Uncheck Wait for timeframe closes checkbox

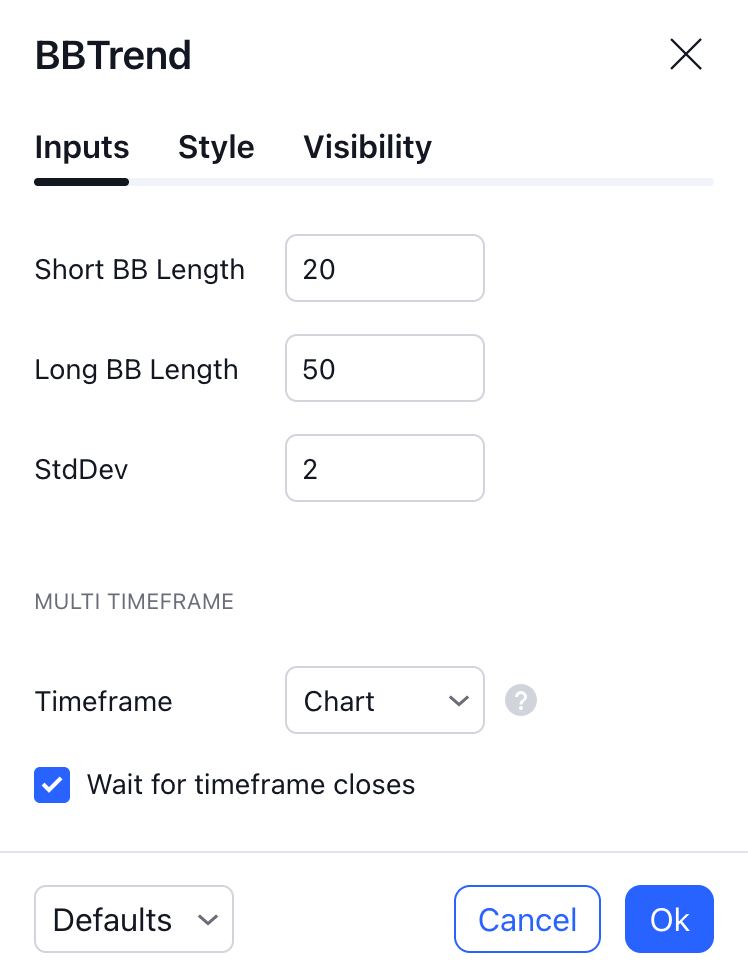pyautogui.click(x=52, y=785)
